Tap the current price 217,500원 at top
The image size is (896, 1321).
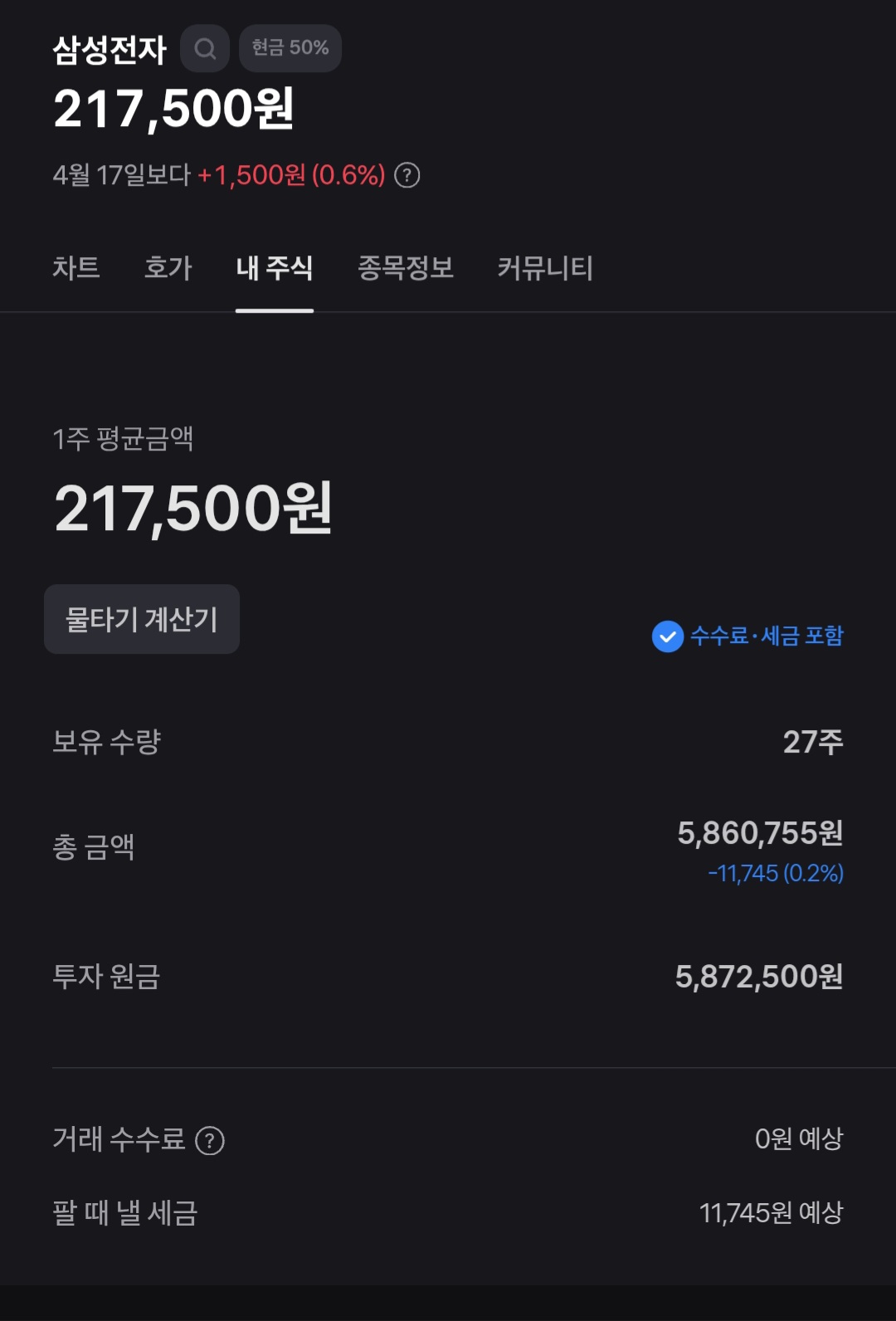(x=173, y=109)
